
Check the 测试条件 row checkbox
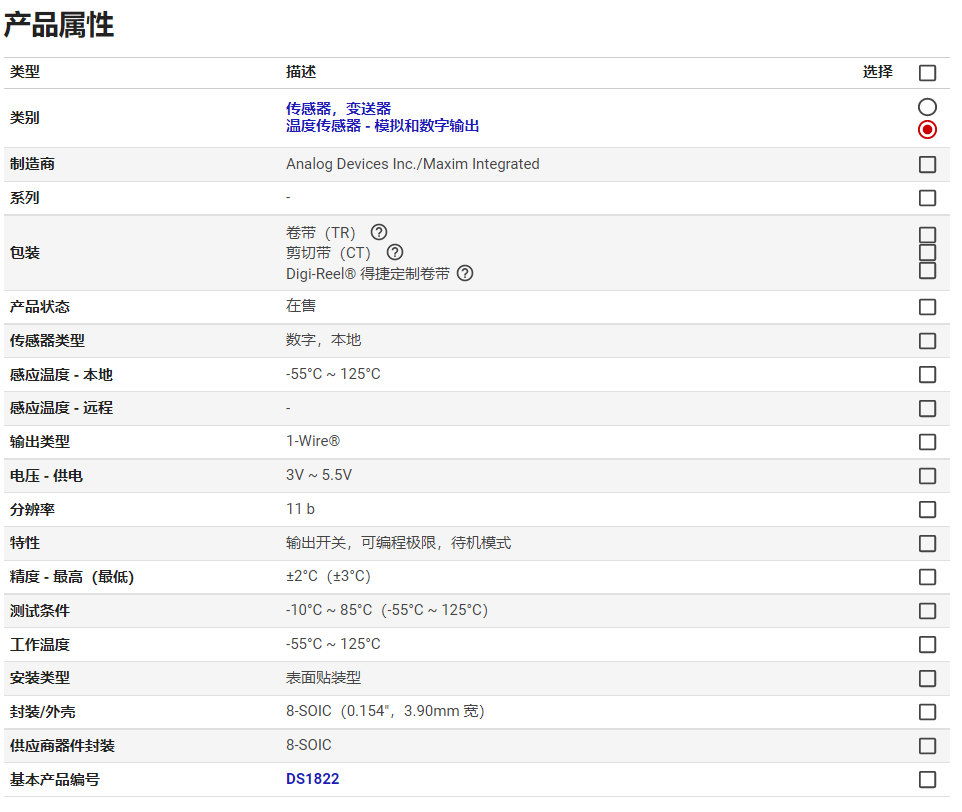tap(927, 611)
